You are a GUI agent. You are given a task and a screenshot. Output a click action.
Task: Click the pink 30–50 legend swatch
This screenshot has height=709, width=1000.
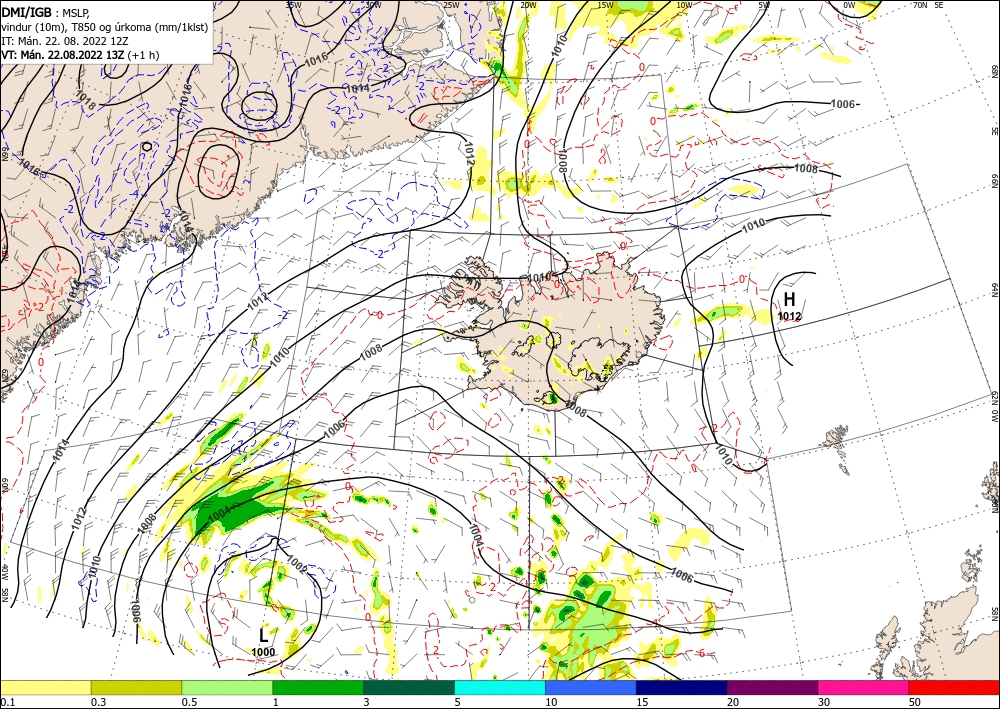[864, 687]
